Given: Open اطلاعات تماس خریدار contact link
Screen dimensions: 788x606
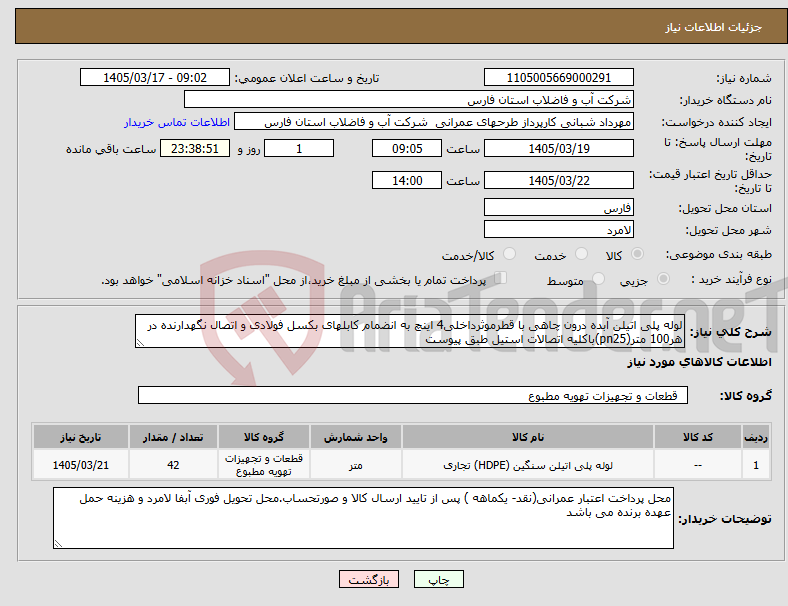Looking at the screenshot, I should pos(177,122).
